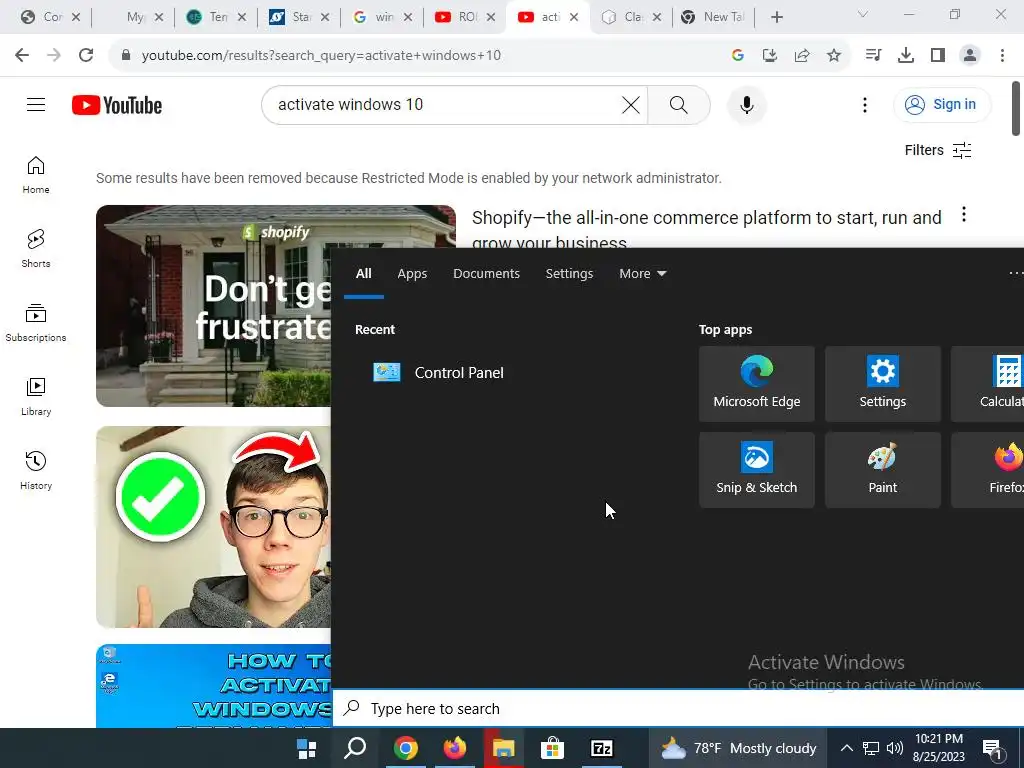Open Subscriptions in YouTube sidebar

[36, 323]
